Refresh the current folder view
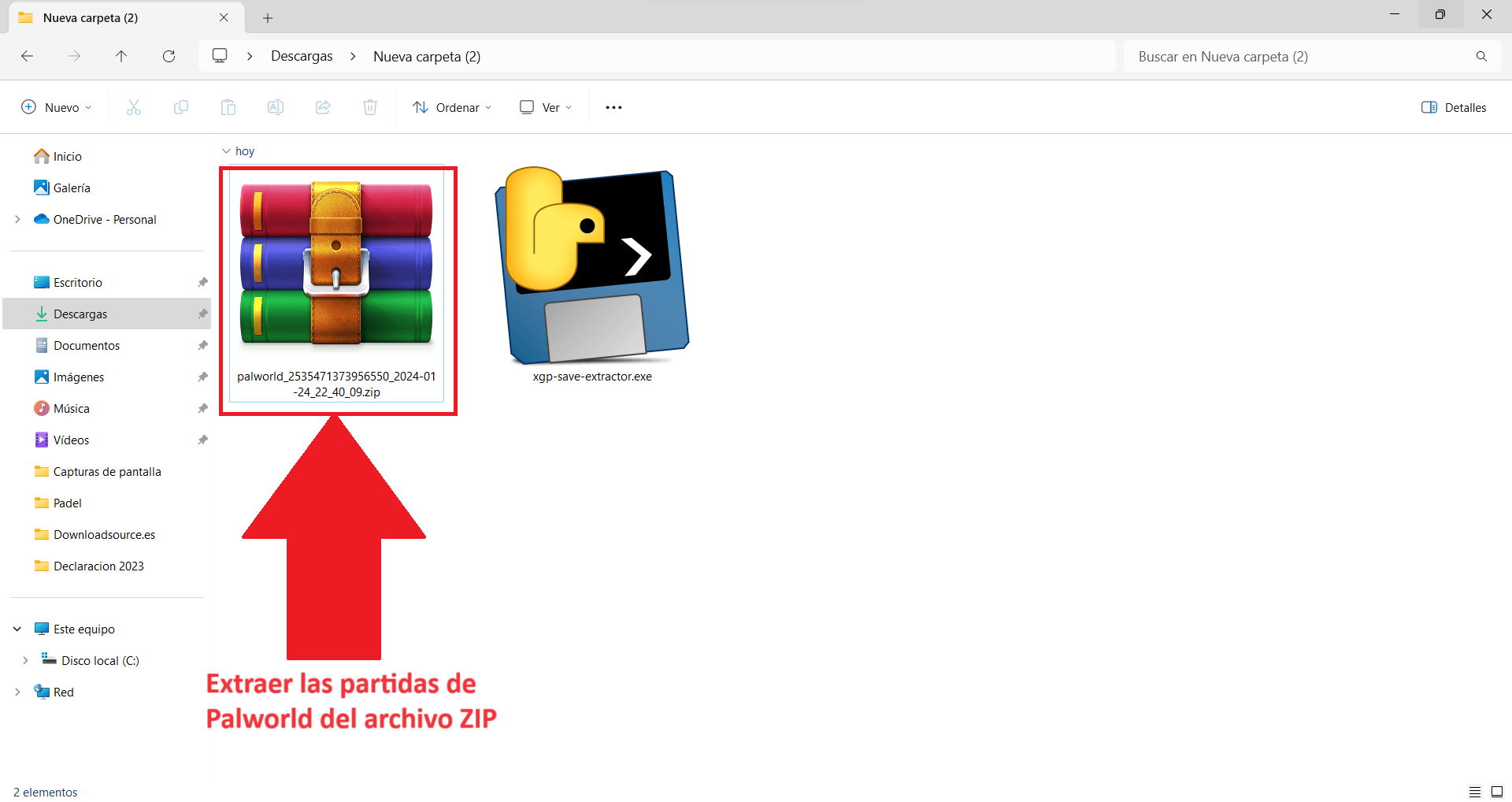The image size is (1512, 802). click(169, 56)
